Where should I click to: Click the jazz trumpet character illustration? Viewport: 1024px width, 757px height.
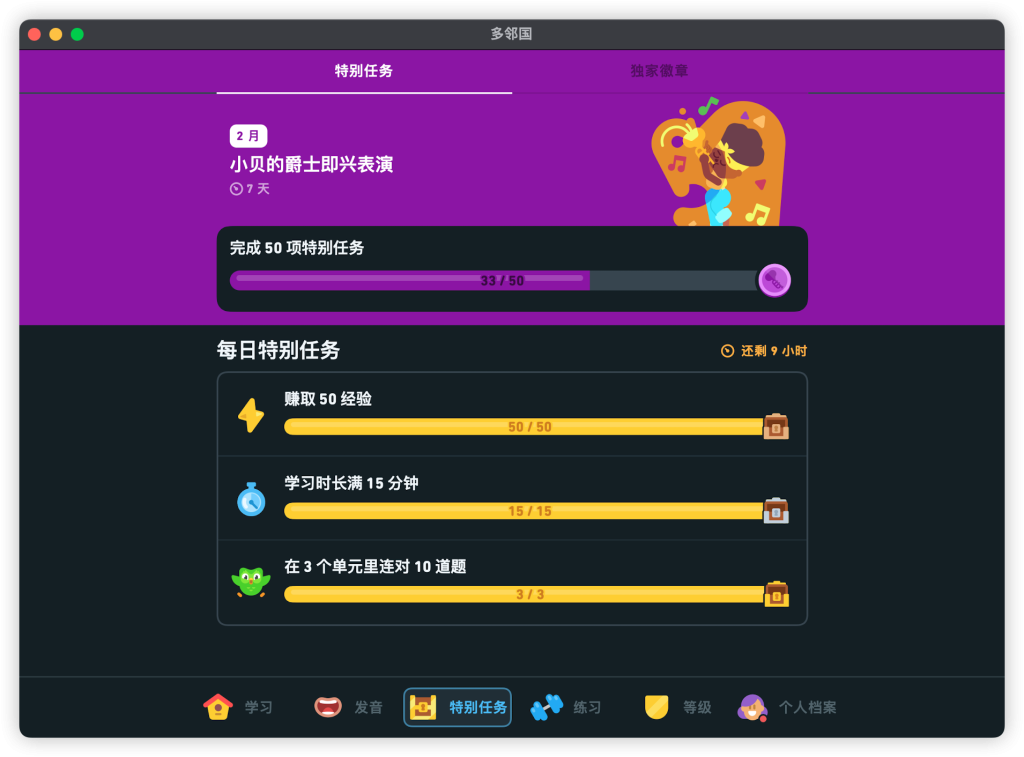click(x=720, y=162)
